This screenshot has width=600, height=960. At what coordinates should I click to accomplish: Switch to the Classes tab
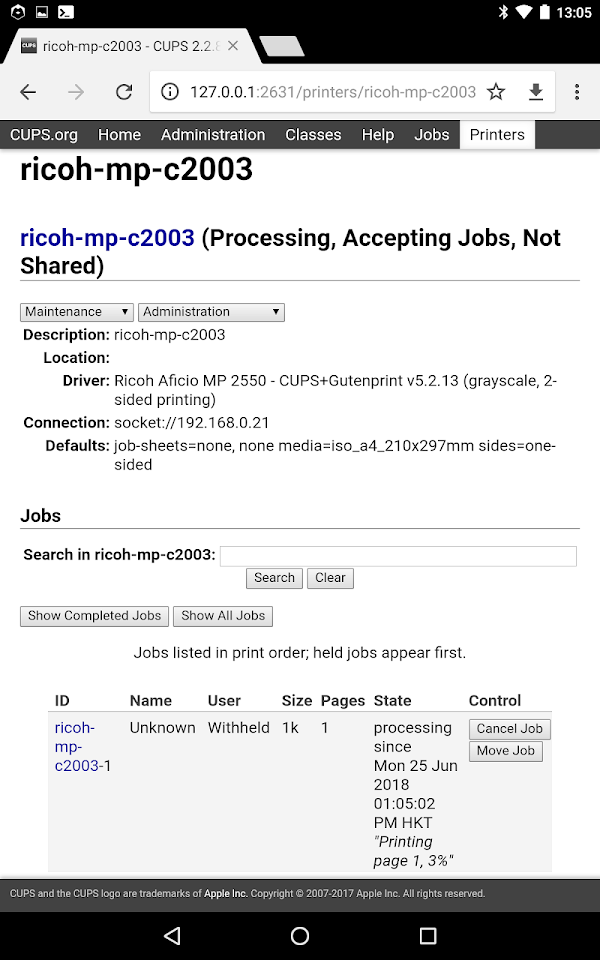pyautogui.click(x=313, y=135)
